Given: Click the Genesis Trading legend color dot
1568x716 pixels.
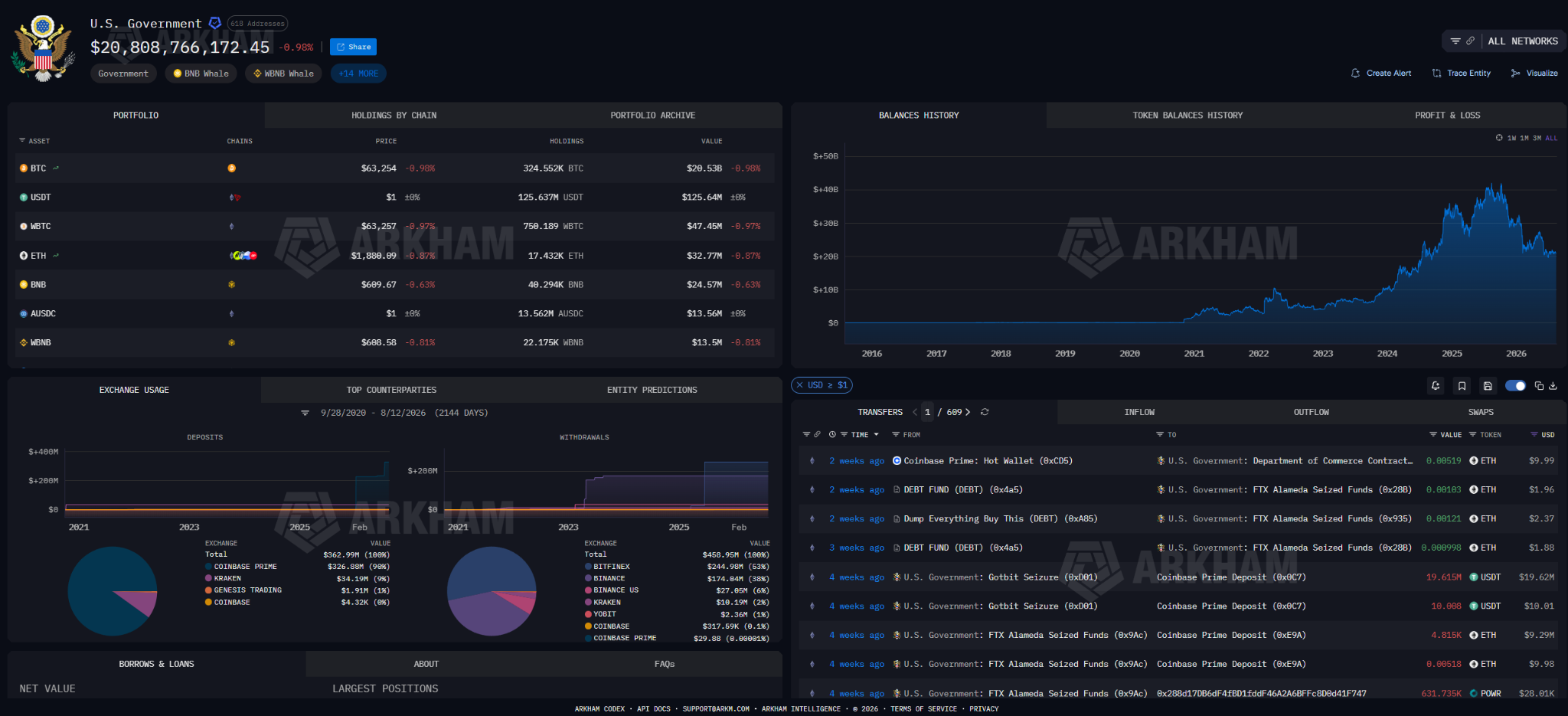Looking at the screenshot, I should [208, 590].
